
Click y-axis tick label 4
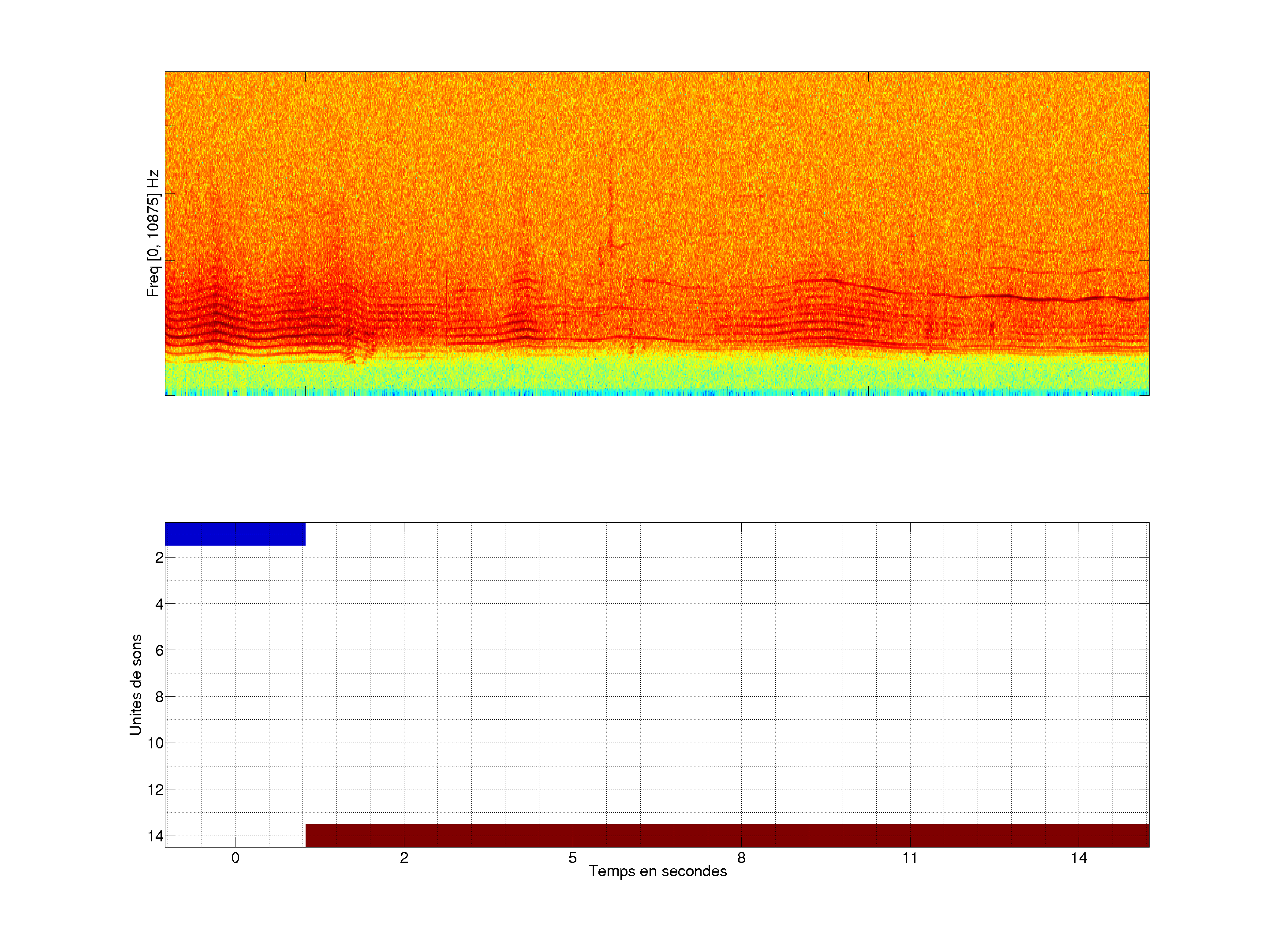[159, 604]
